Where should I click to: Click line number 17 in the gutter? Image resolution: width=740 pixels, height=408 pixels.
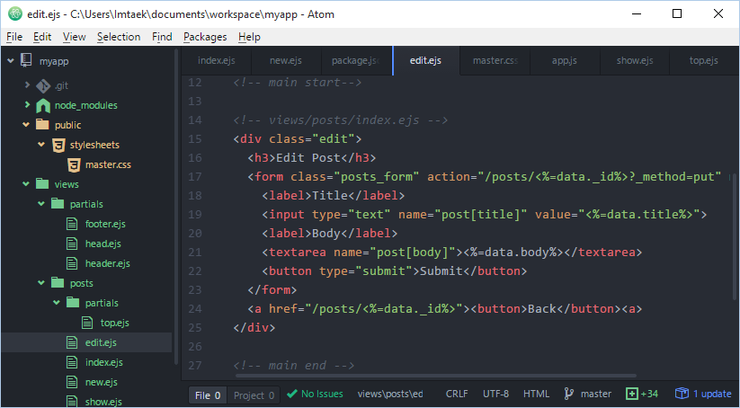195,177
